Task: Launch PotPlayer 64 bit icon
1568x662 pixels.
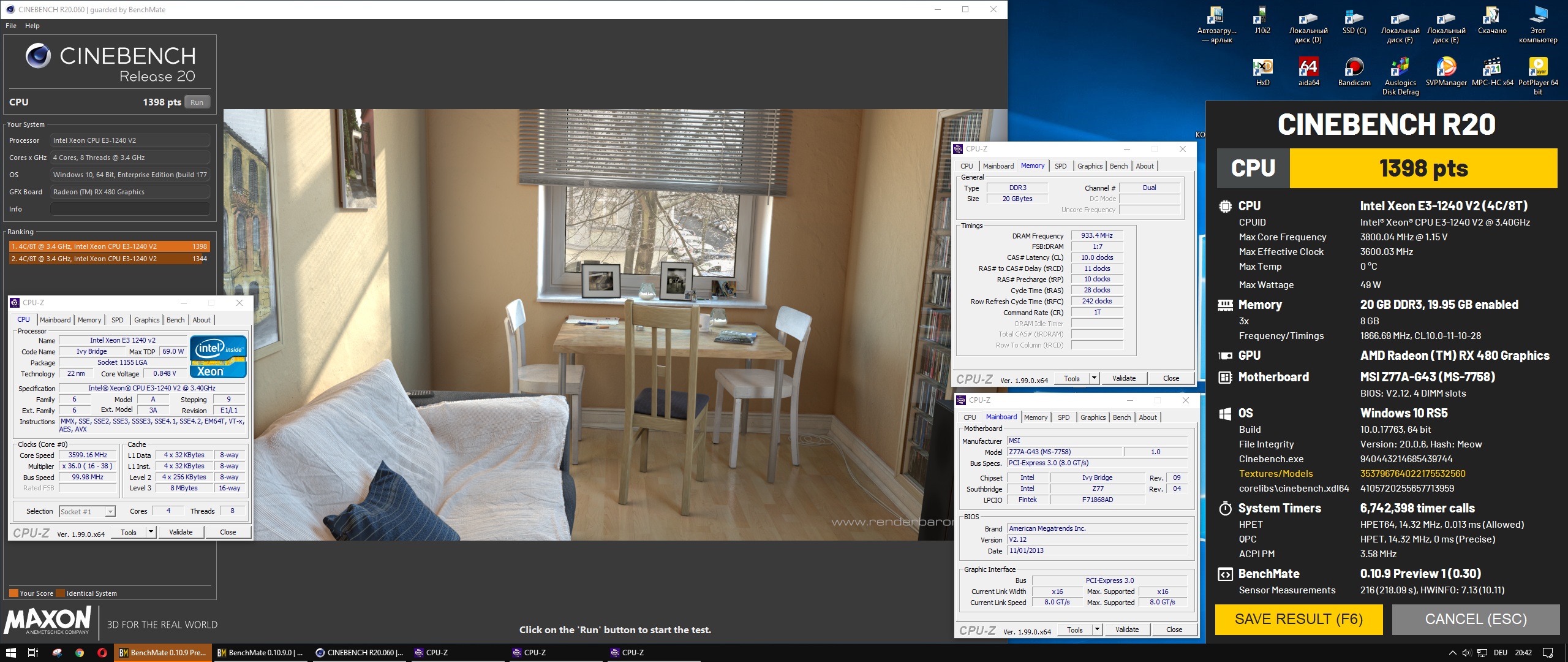Action: tap(1538, 76)
